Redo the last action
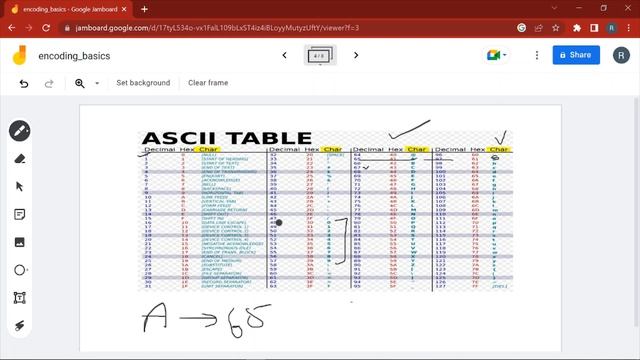The width and height of the screenshot is (640, 360). 49,83
